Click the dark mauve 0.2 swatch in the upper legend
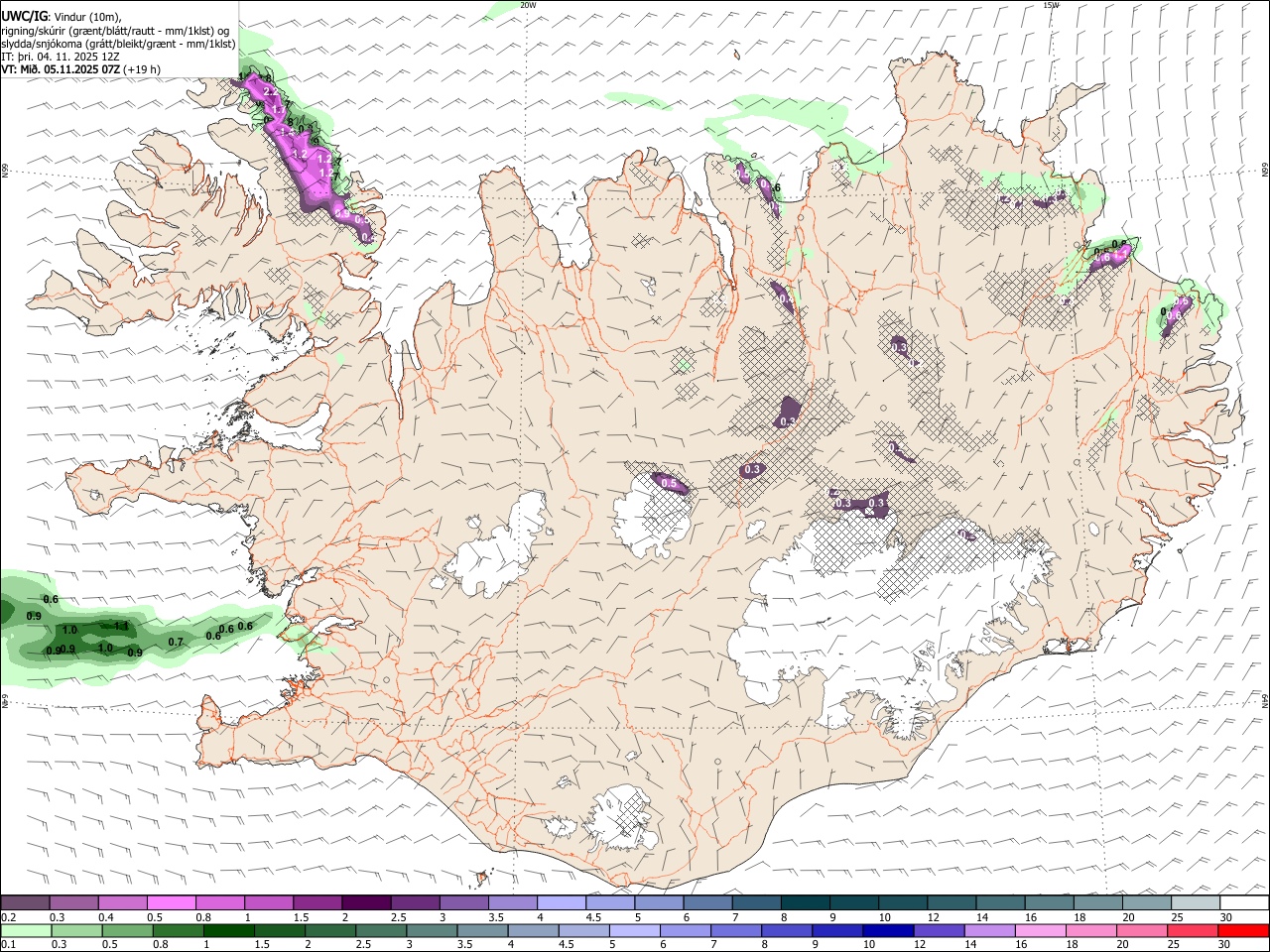 (25, 903)
